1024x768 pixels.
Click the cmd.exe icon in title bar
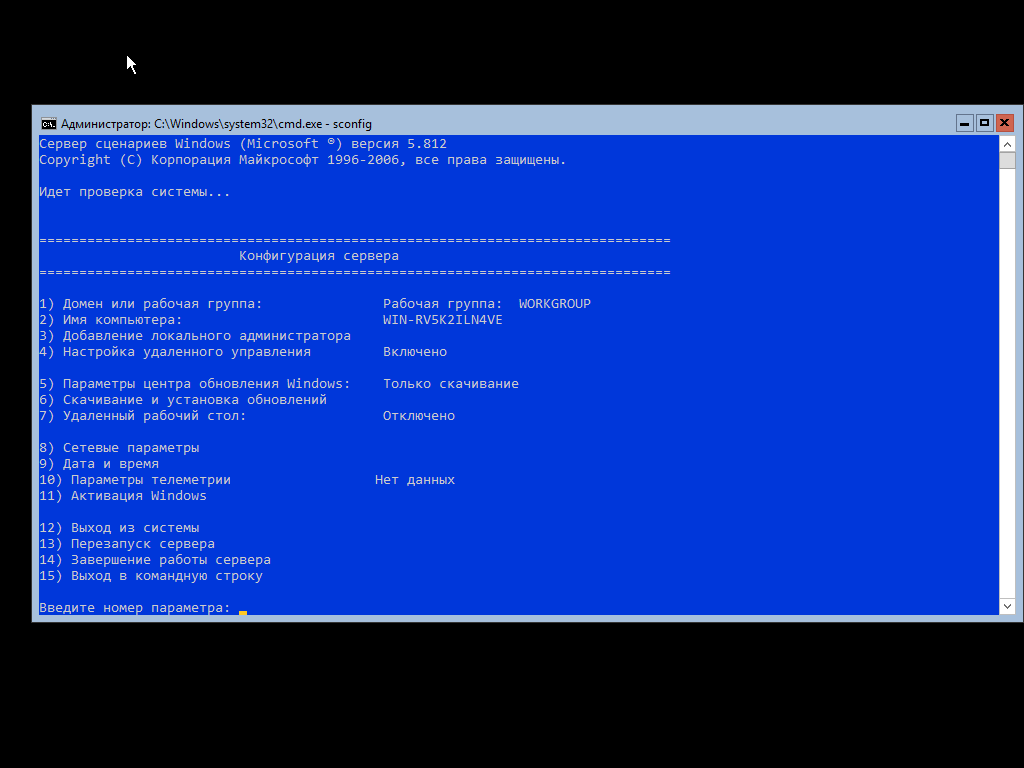coord(49,123)
